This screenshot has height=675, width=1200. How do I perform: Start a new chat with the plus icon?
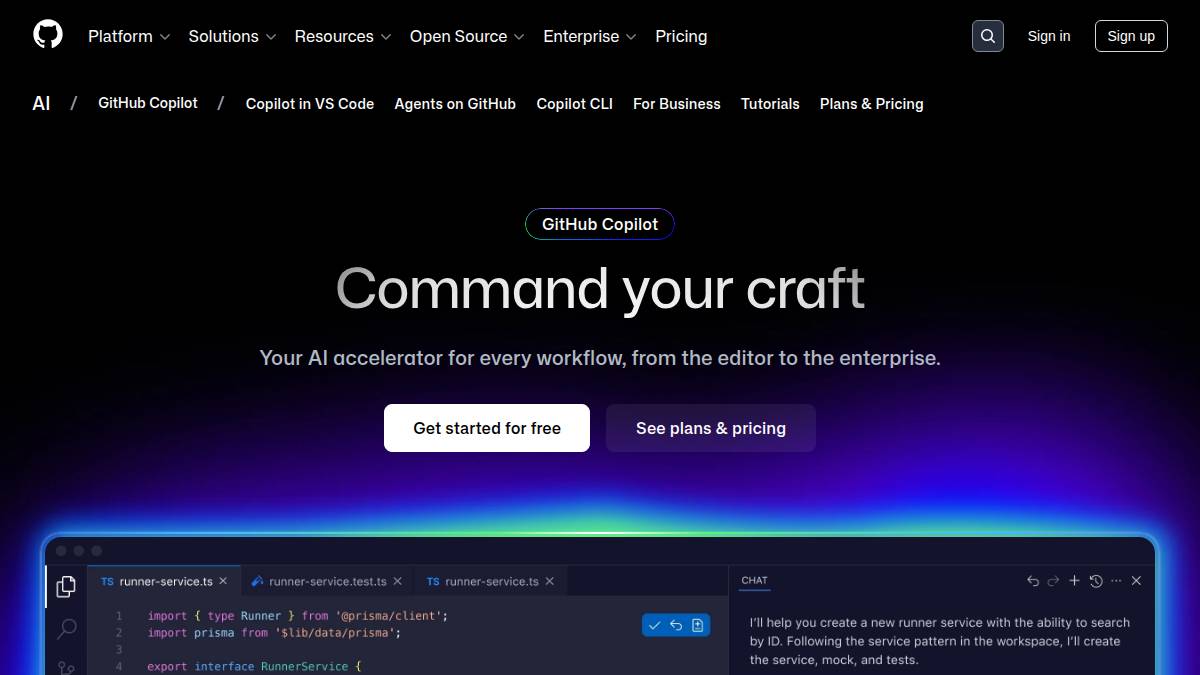click(1074, 581)
